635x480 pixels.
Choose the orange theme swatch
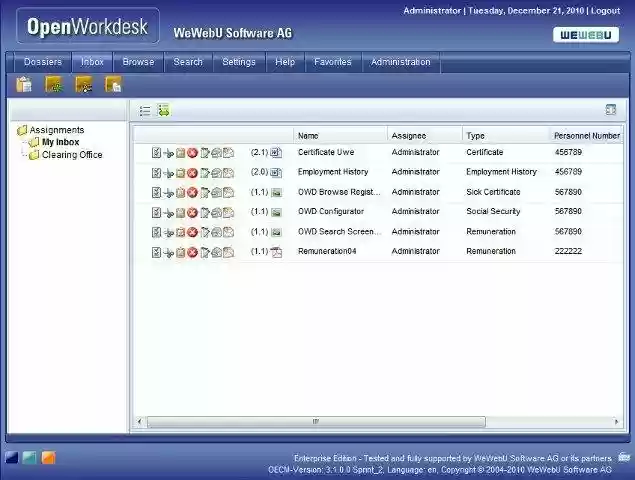tap(48, 457)
